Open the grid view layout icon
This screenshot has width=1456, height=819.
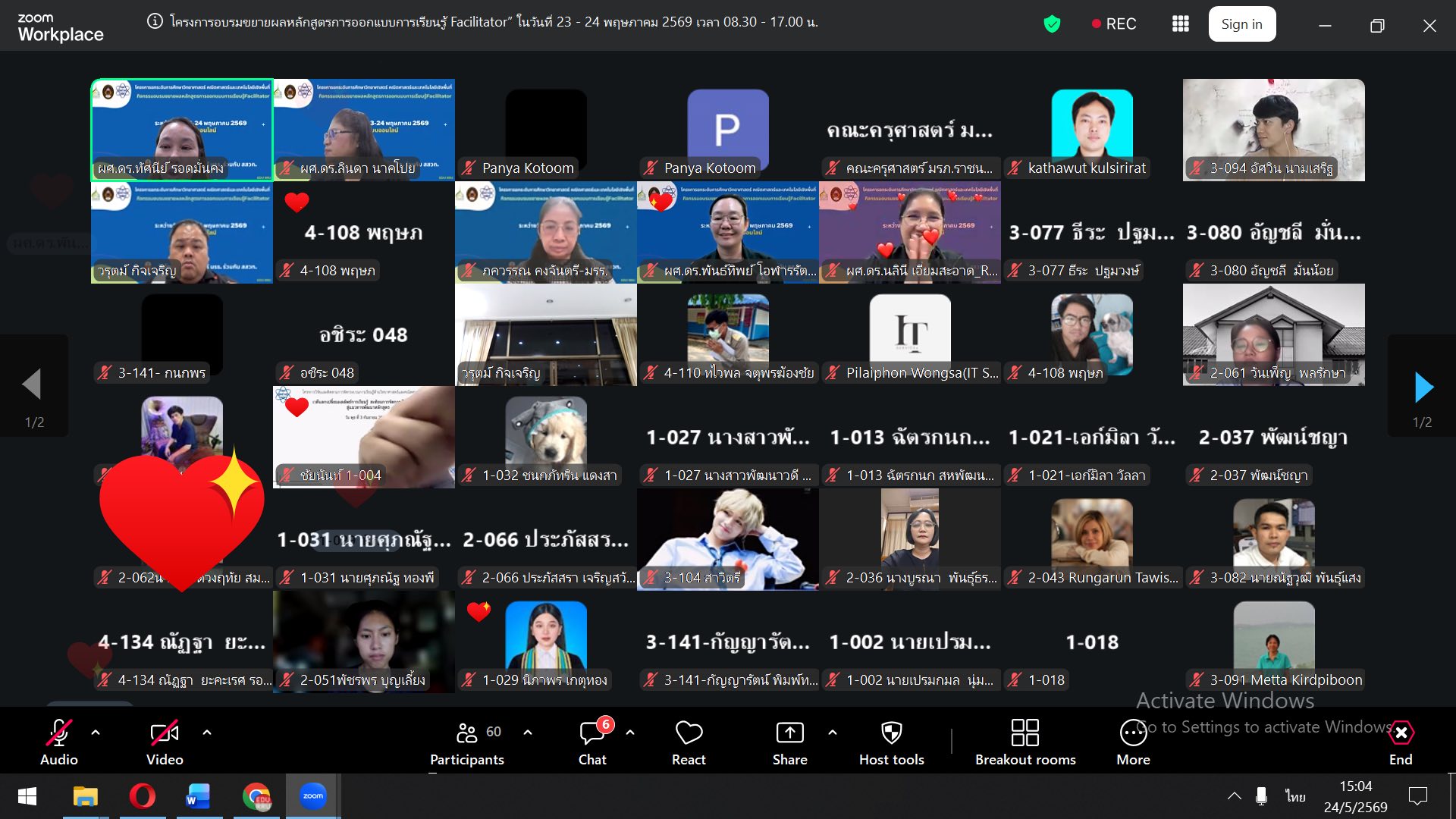click(1180, 24)
